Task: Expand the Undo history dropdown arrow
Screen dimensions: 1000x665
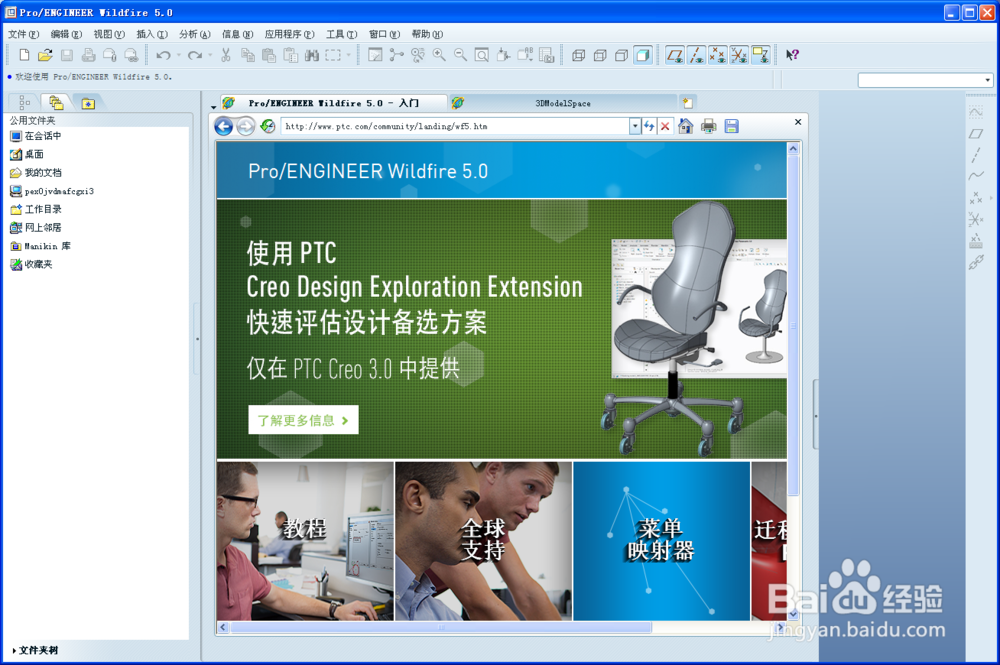Action: [179, 55]
